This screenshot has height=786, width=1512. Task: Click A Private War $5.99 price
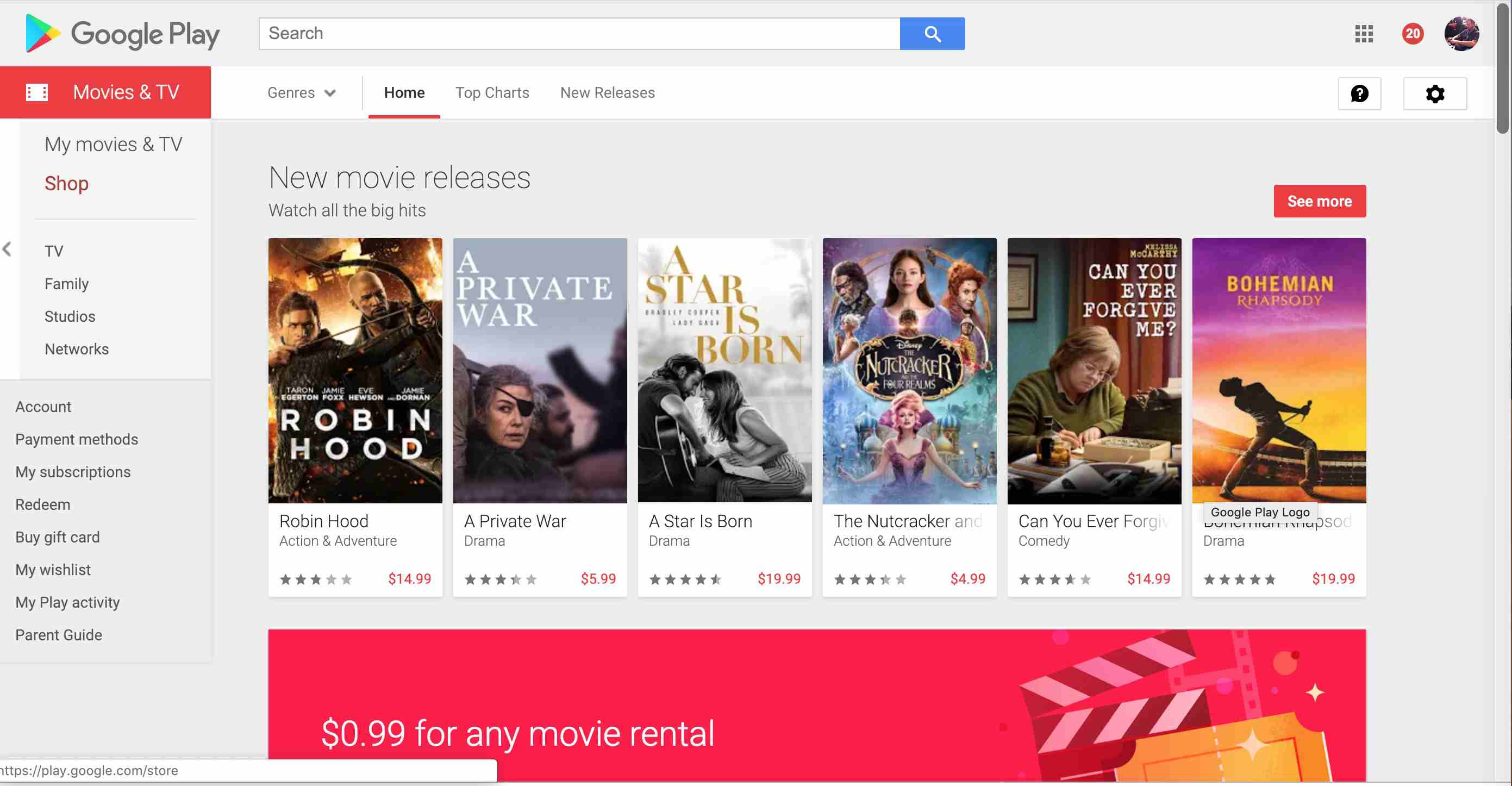point(598,579)
